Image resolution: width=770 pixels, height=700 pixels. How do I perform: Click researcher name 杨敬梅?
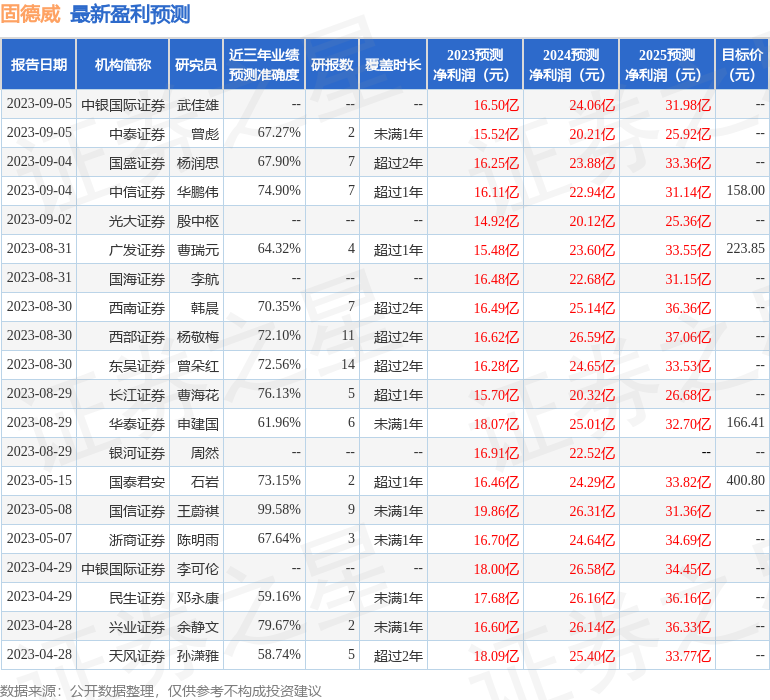pos(198,337)
